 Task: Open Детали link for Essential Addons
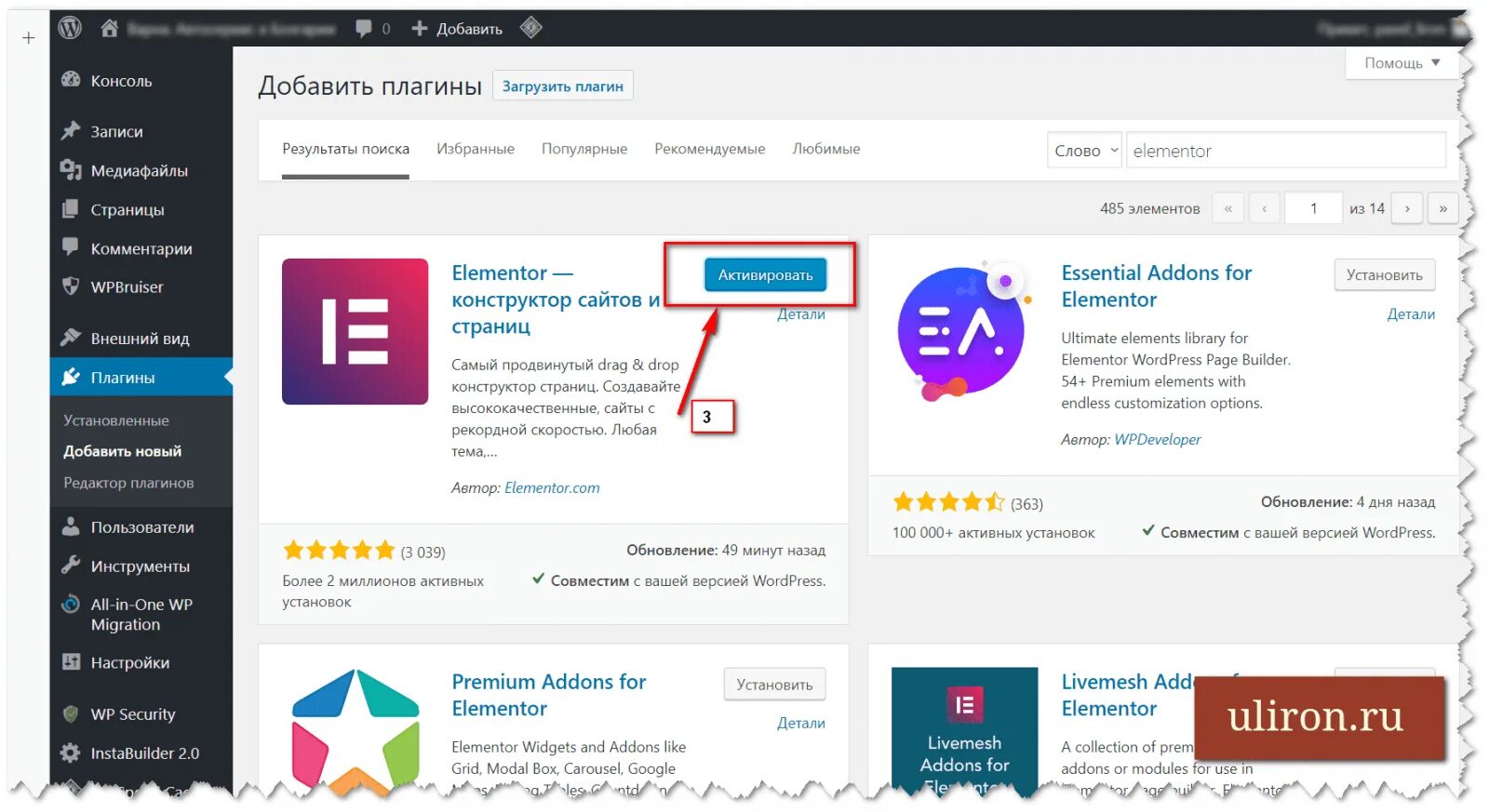1411,314
